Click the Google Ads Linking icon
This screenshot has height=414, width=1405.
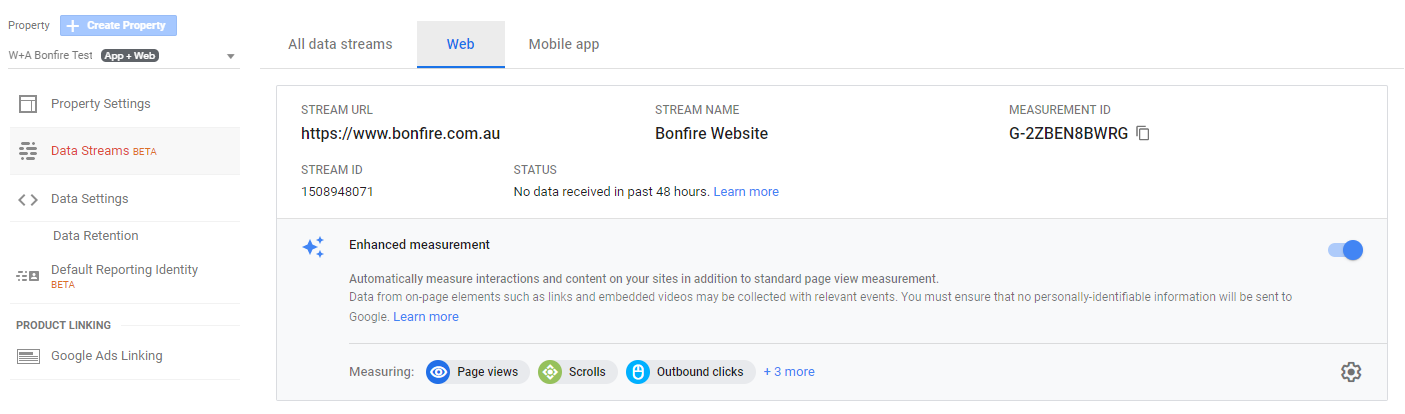coord(28,356)
